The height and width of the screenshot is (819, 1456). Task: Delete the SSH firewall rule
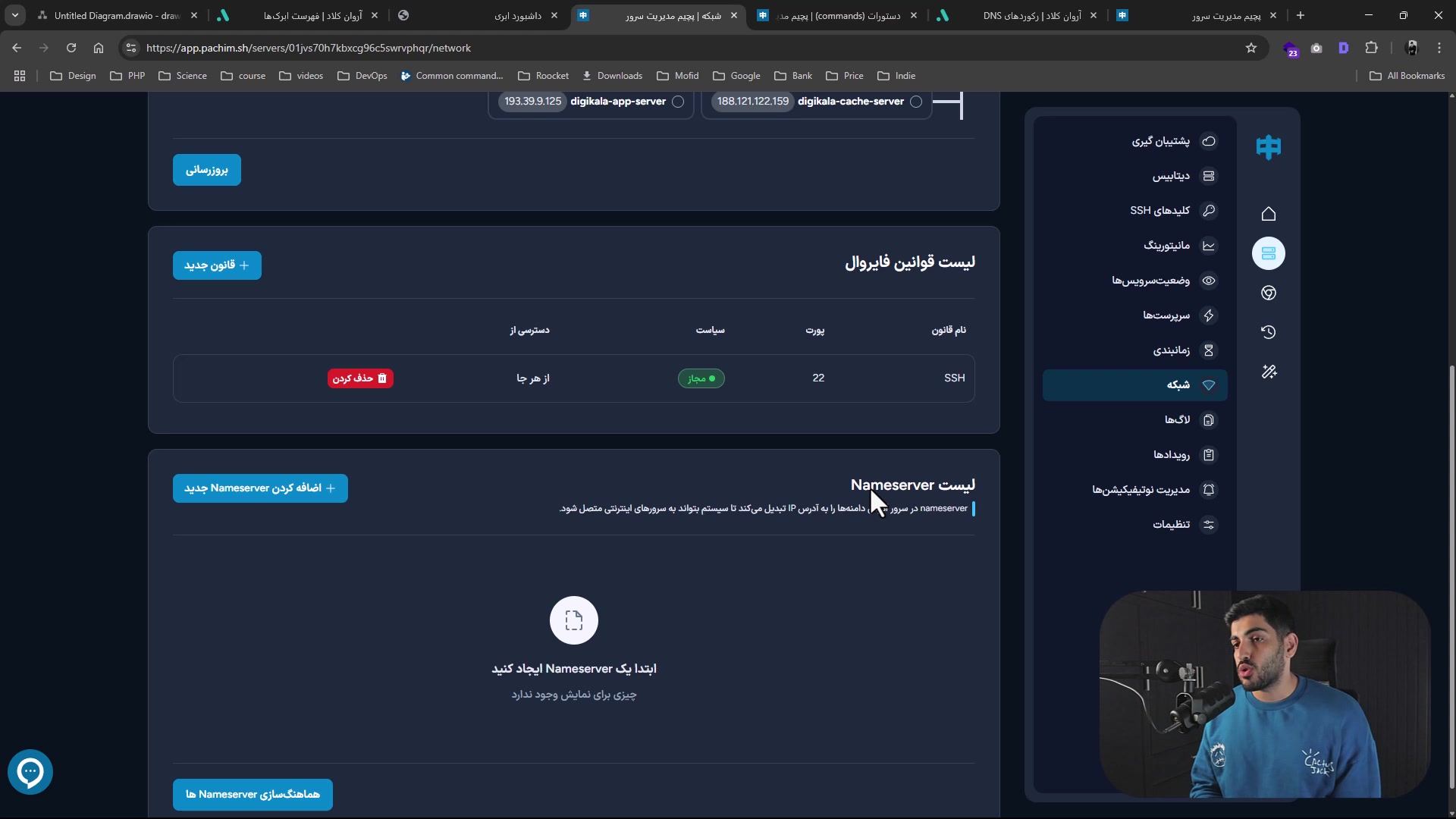pos(360,378)
